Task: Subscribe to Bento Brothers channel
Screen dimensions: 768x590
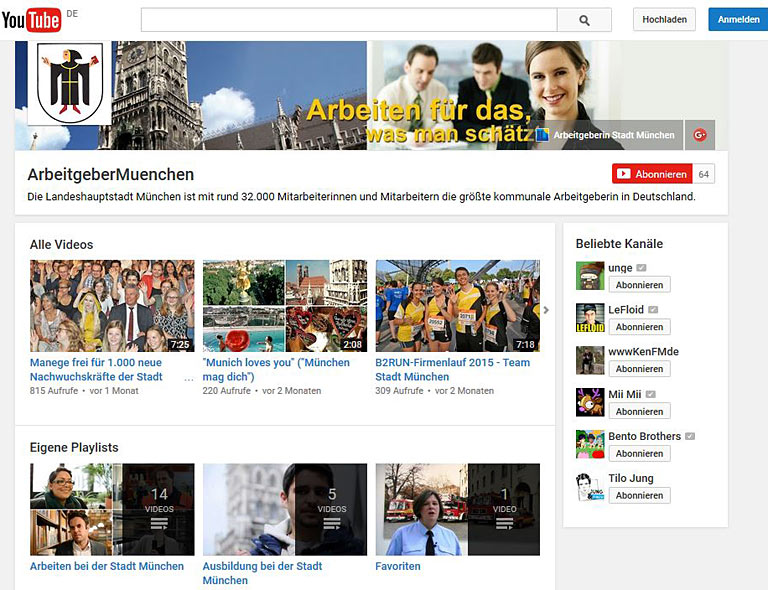Action: pos(639,454)
